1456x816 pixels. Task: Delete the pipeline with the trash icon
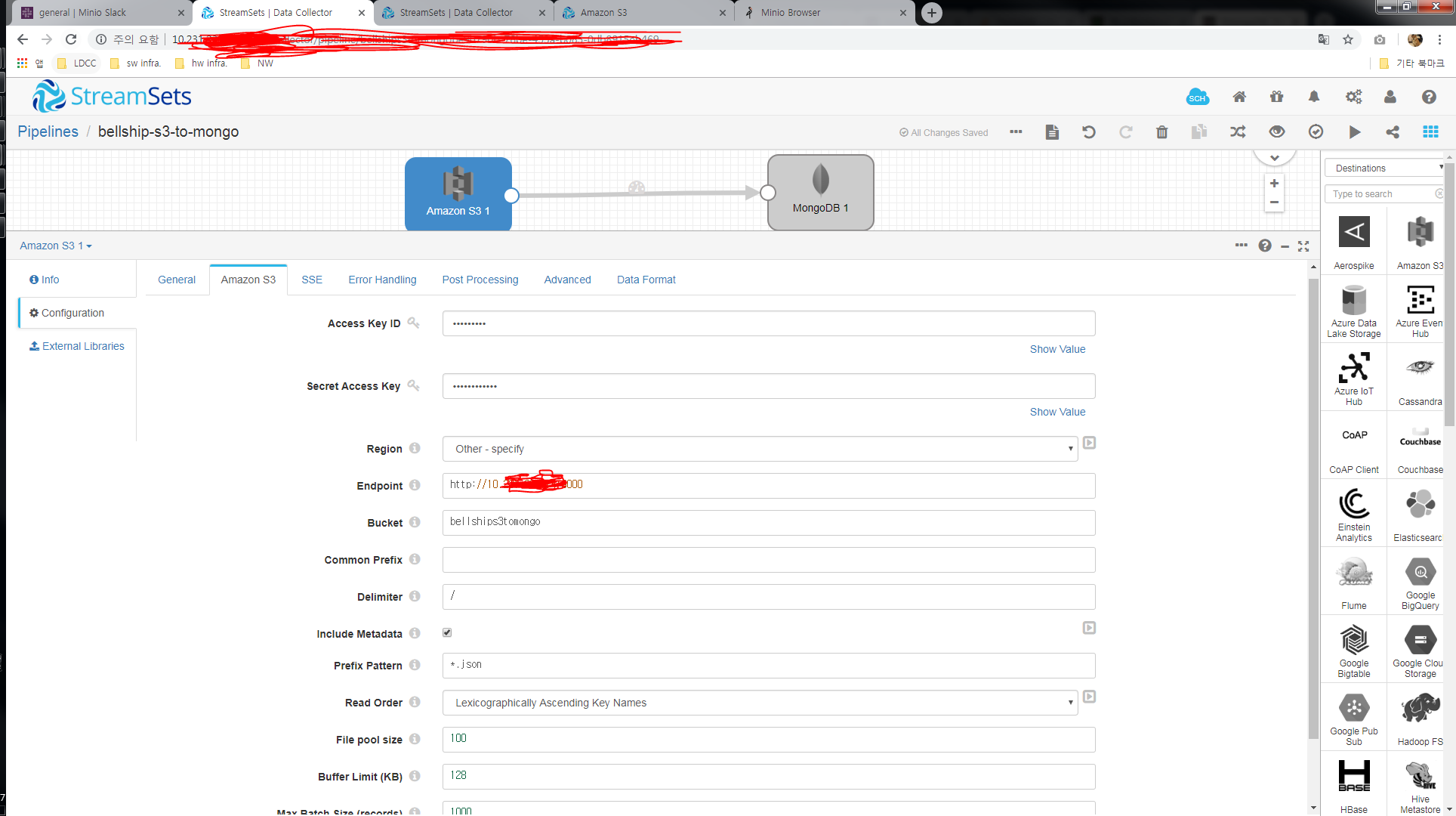point(1161,131)
